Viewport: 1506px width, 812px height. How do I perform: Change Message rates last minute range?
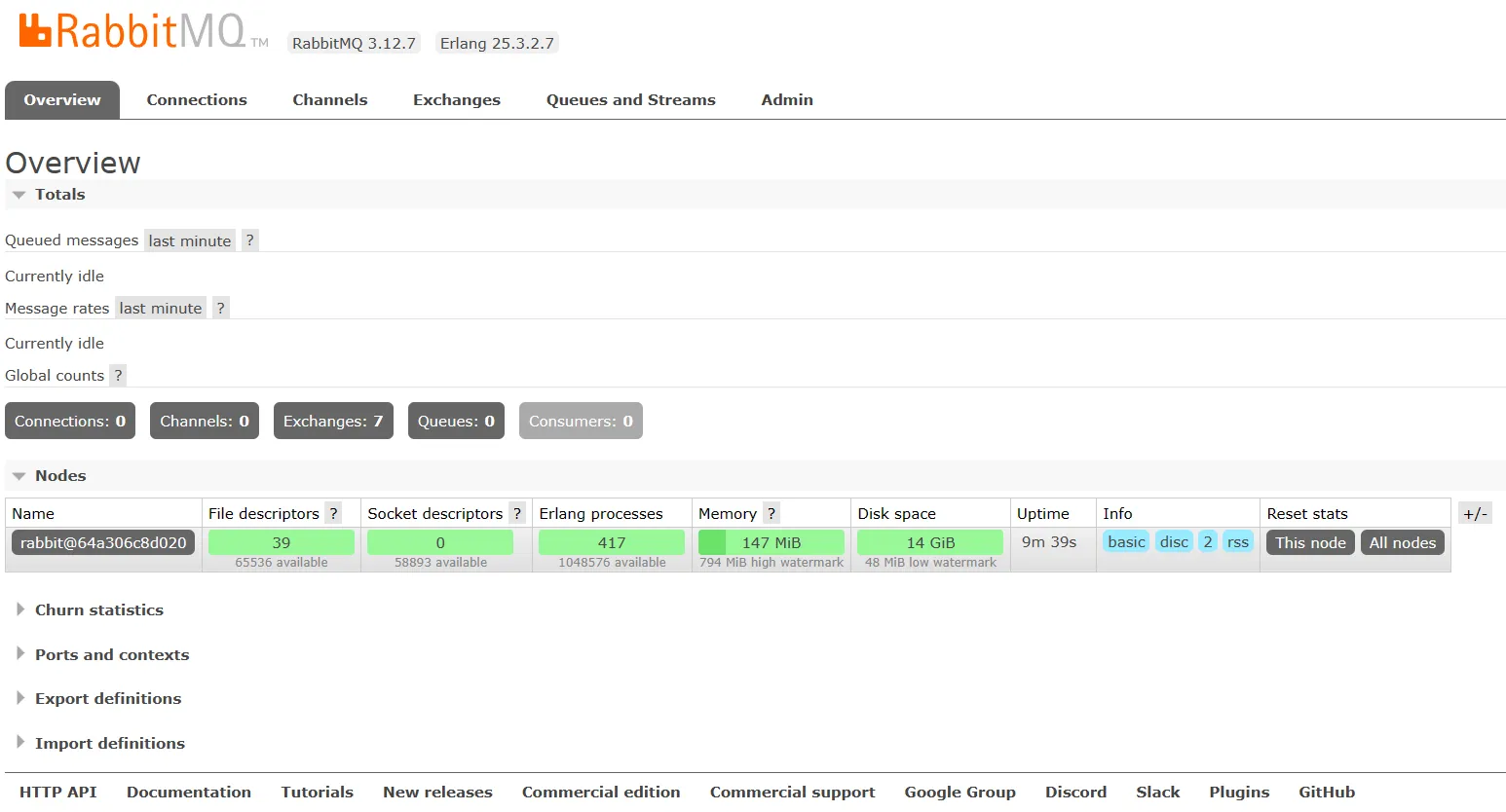tap(161, 308)
